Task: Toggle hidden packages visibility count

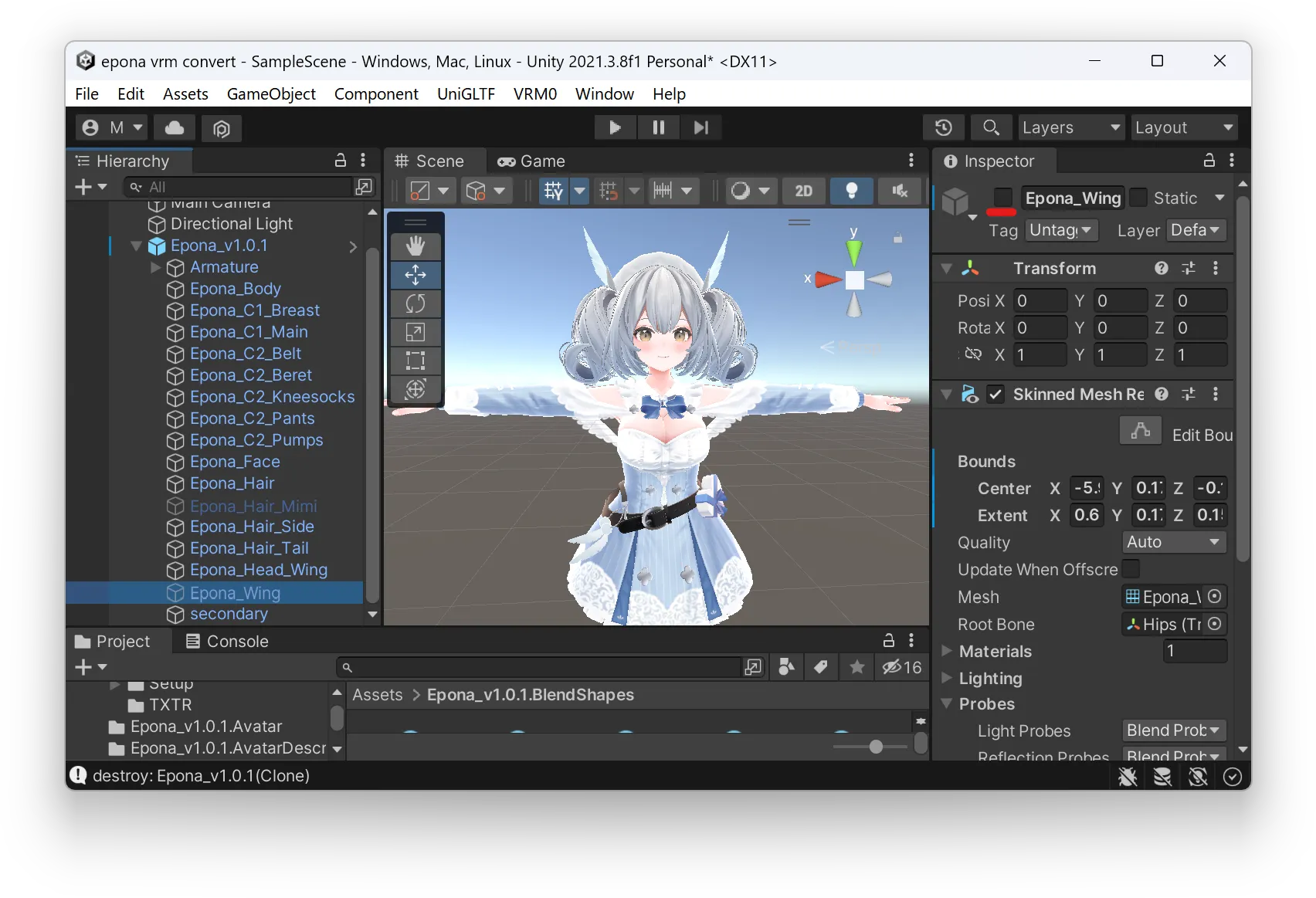Action: 901,667
